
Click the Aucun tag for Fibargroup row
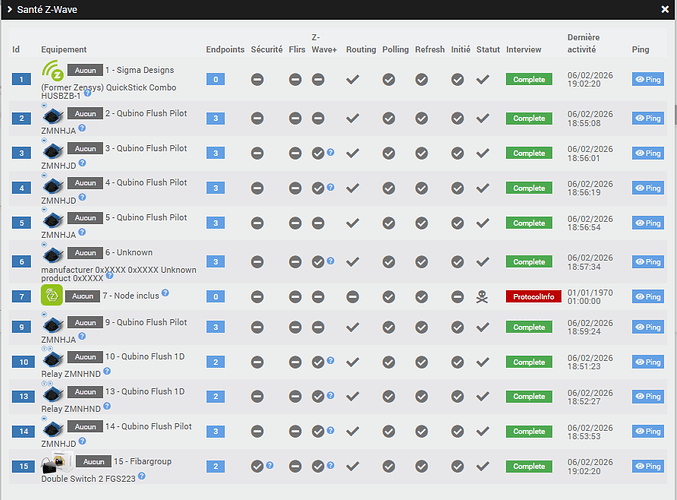click(x=94, y=462)
